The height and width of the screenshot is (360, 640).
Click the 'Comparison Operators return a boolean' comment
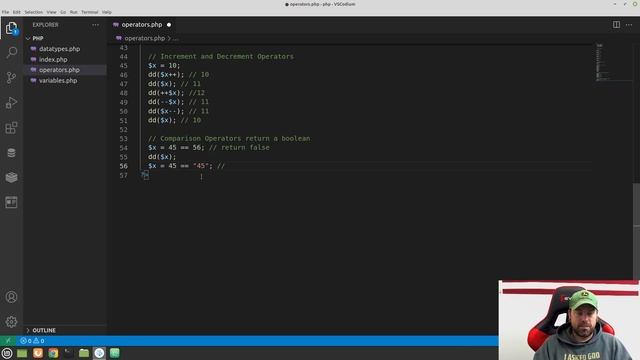[x=229, y=138]
